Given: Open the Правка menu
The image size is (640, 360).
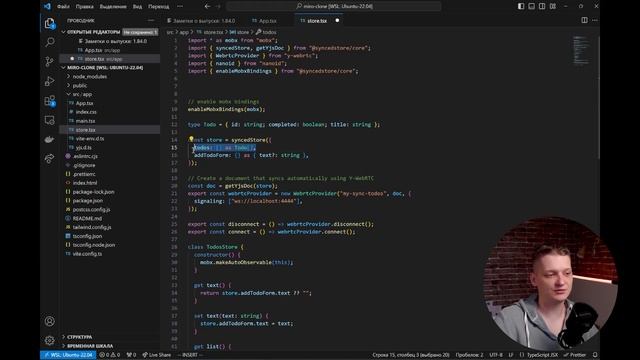Looking at the screenshot, I should pos(84,7).
